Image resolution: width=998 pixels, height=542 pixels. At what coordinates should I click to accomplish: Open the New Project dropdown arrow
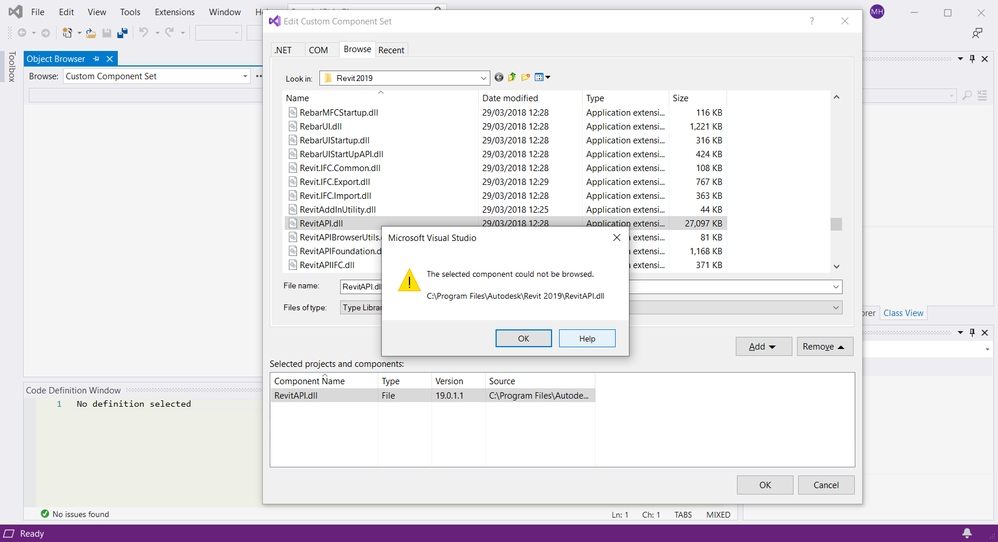tap(79, 33)
